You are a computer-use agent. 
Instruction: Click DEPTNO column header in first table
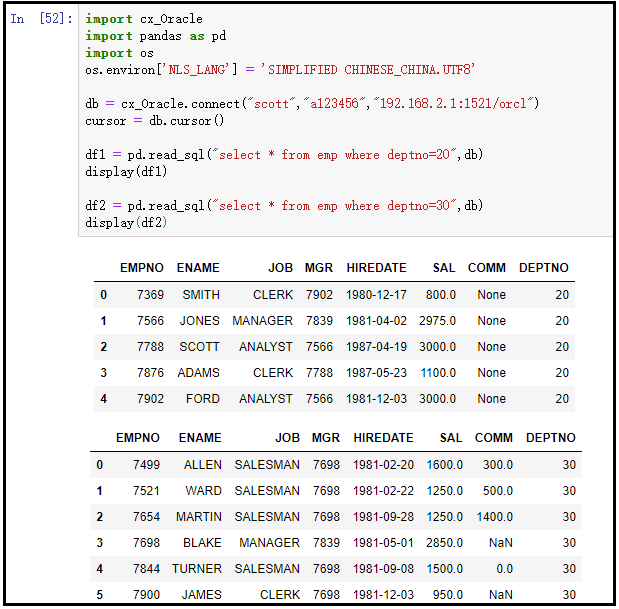(543, 268)
